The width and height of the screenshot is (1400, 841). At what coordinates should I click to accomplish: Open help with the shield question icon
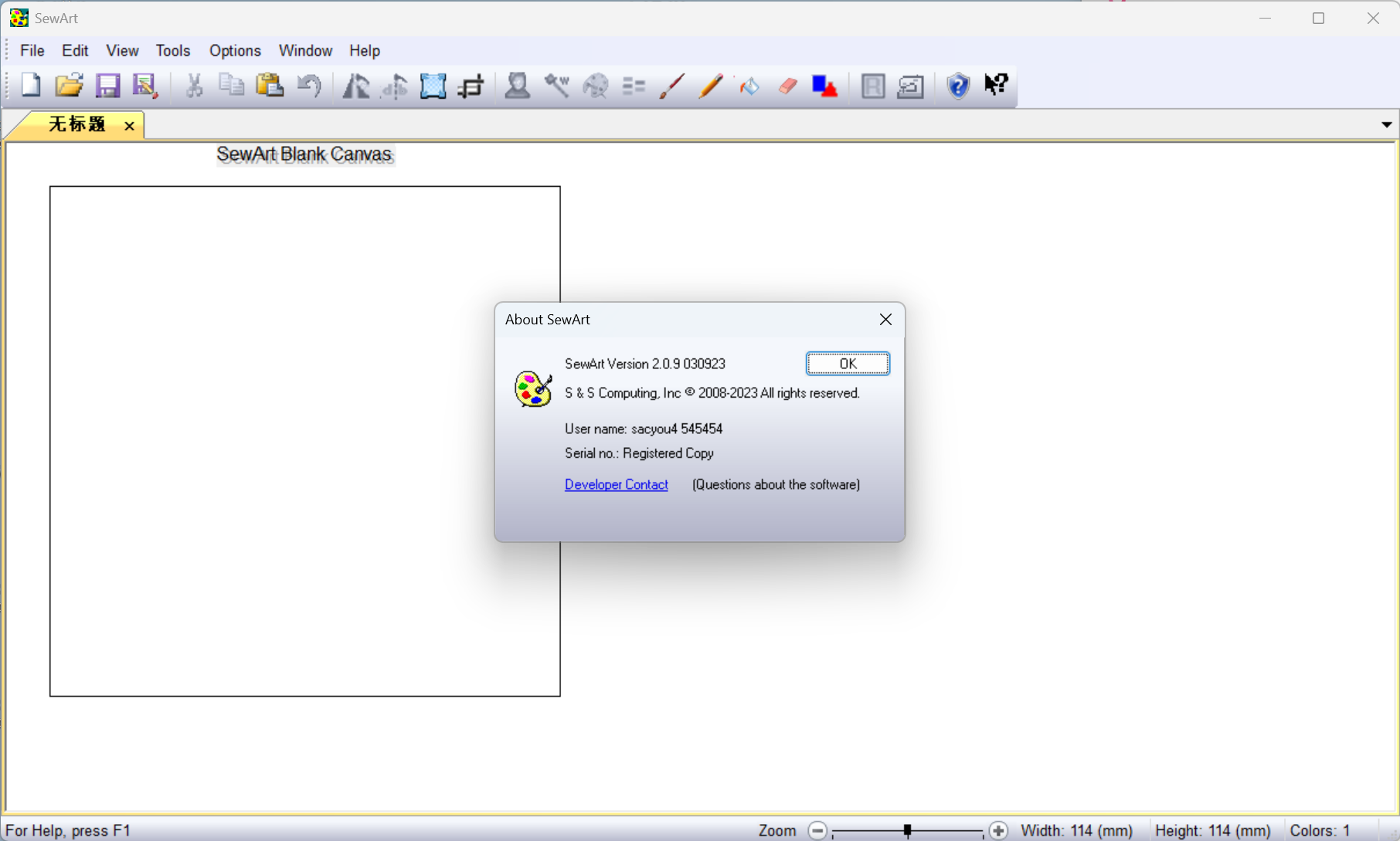tap(958, 85)
